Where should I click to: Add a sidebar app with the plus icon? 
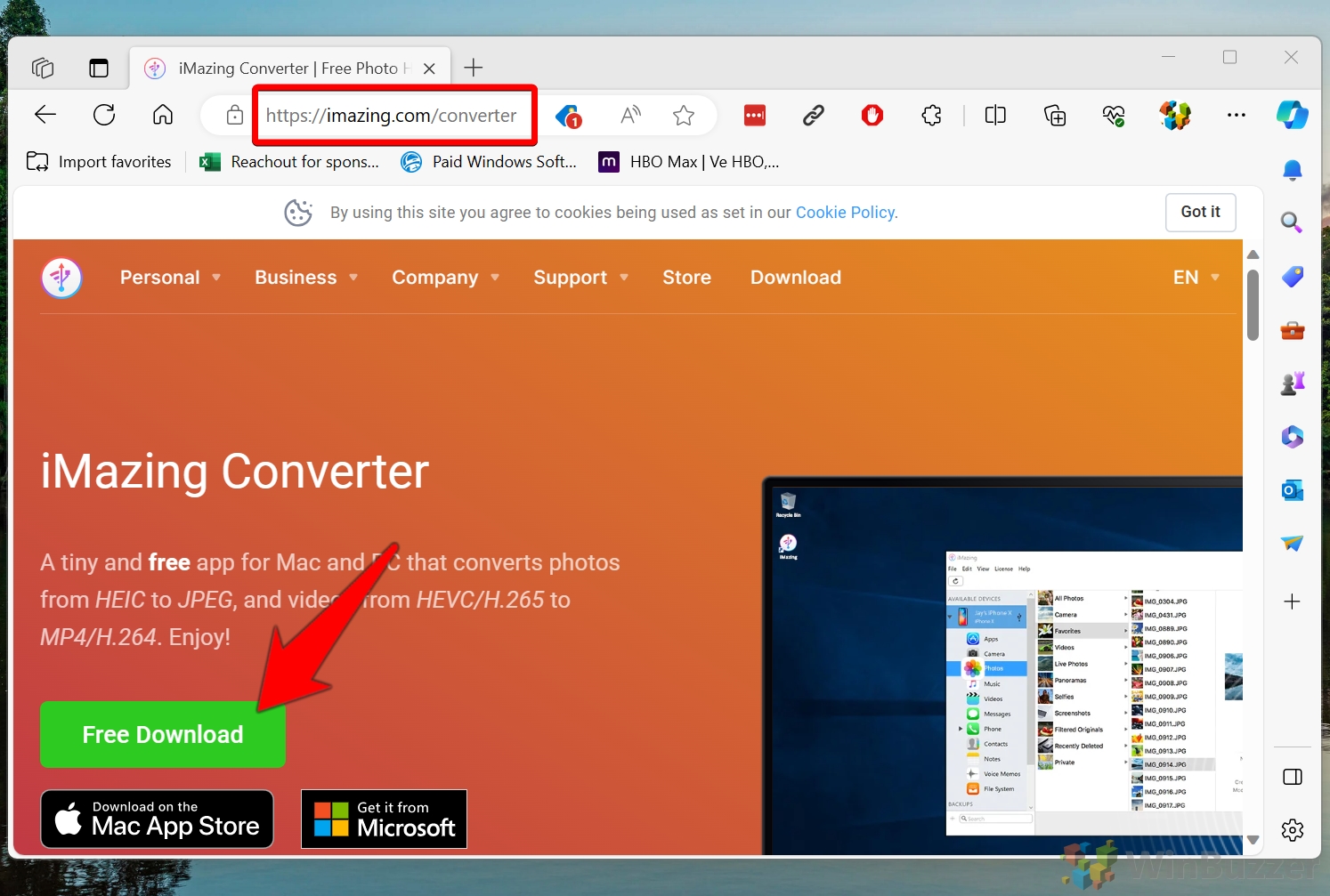click(1293, 601)
